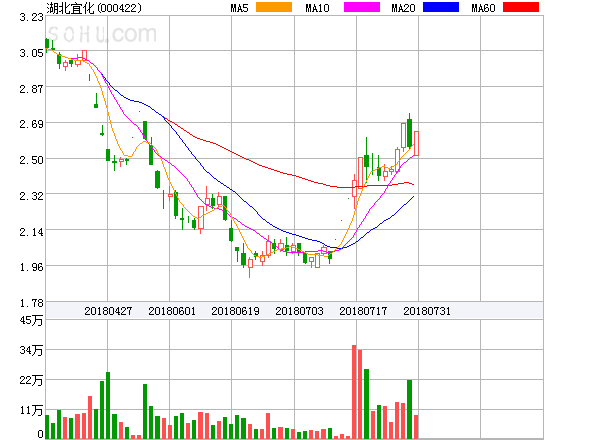Click the orange MA5 legend swatch
The height and width of the screenshot is (440, 600).
click(x=274, y=7)
